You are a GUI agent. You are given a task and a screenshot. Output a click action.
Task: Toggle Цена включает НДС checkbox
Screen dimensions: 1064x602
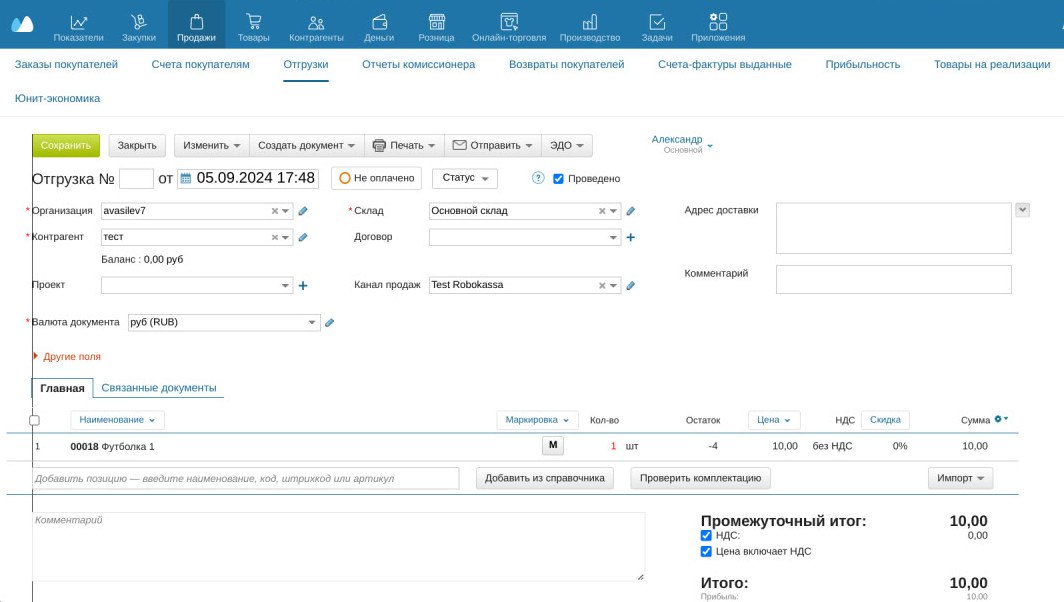point(706,551)
